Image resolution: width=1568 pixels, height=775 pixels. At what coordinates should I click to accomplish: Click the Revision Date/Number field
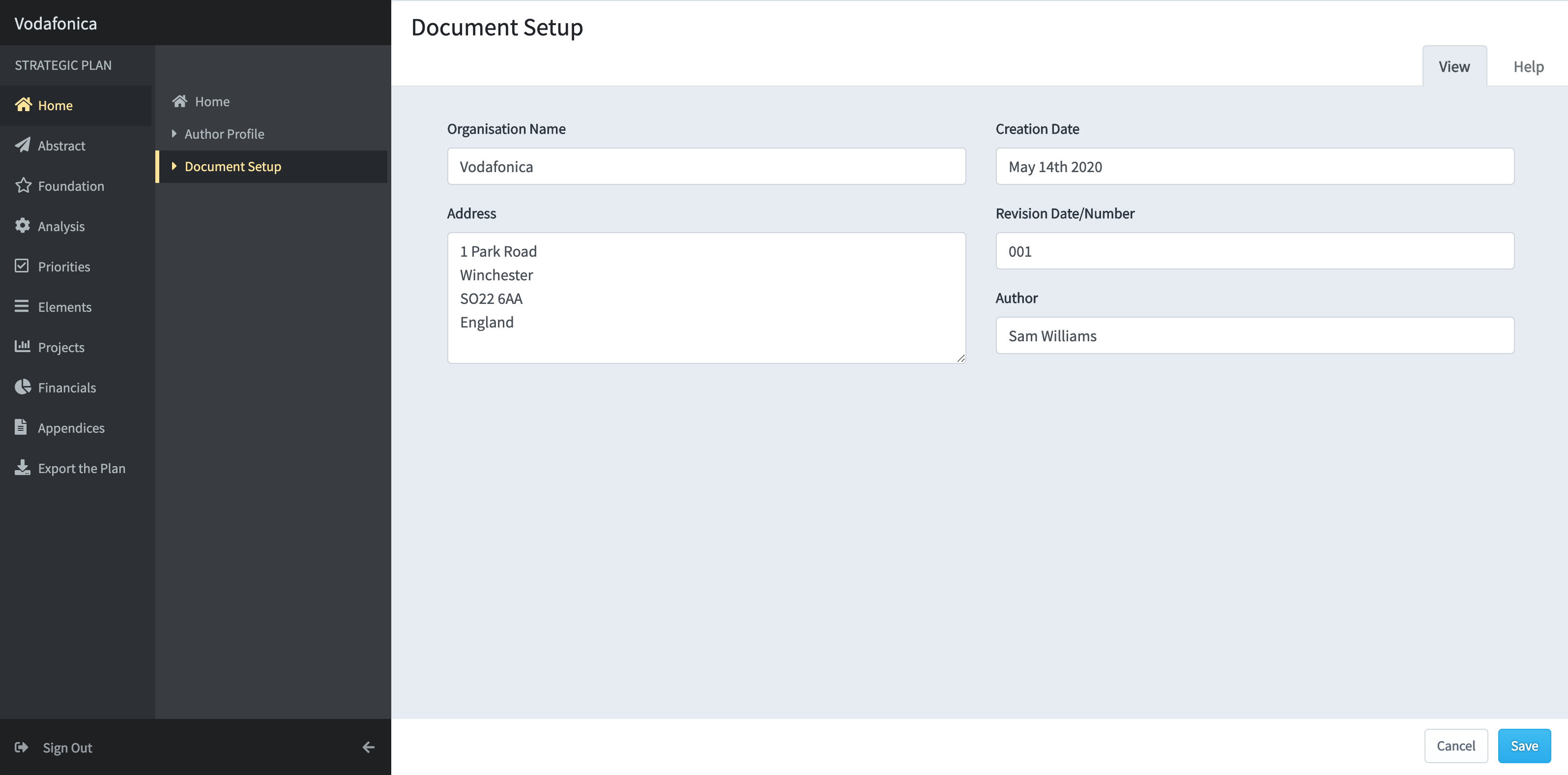pyautogui.click(x=1254, y=251)
